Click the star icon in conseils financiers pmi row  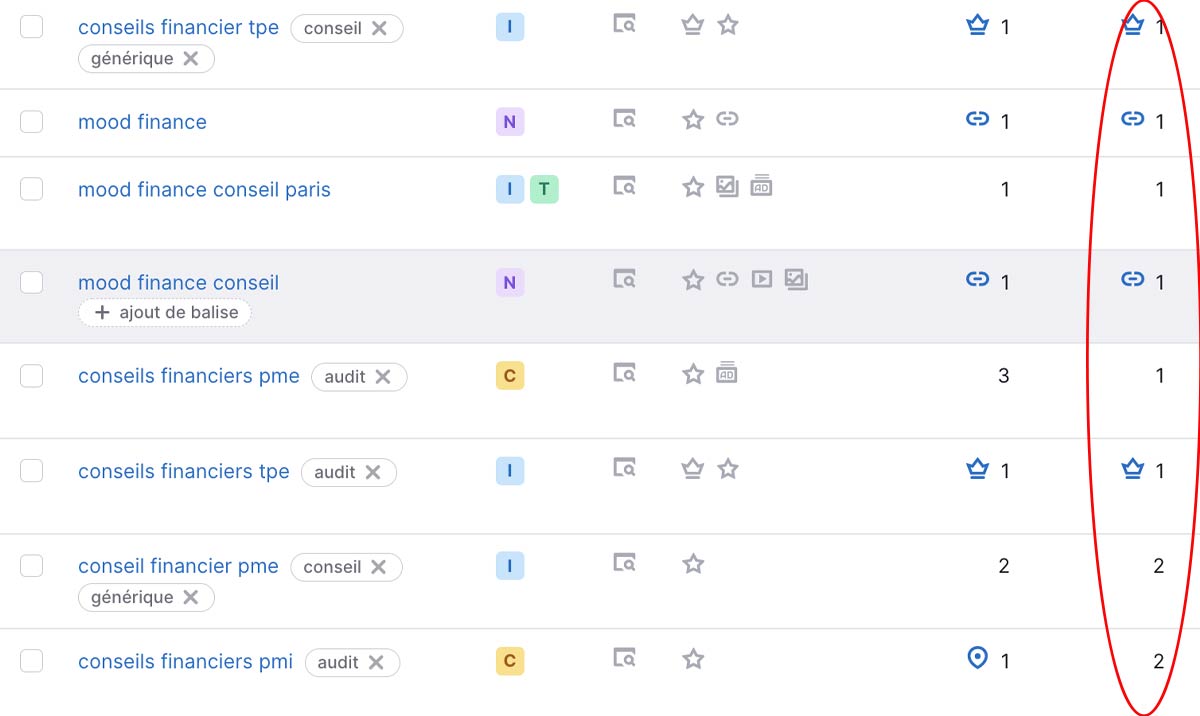pos(692,659)
